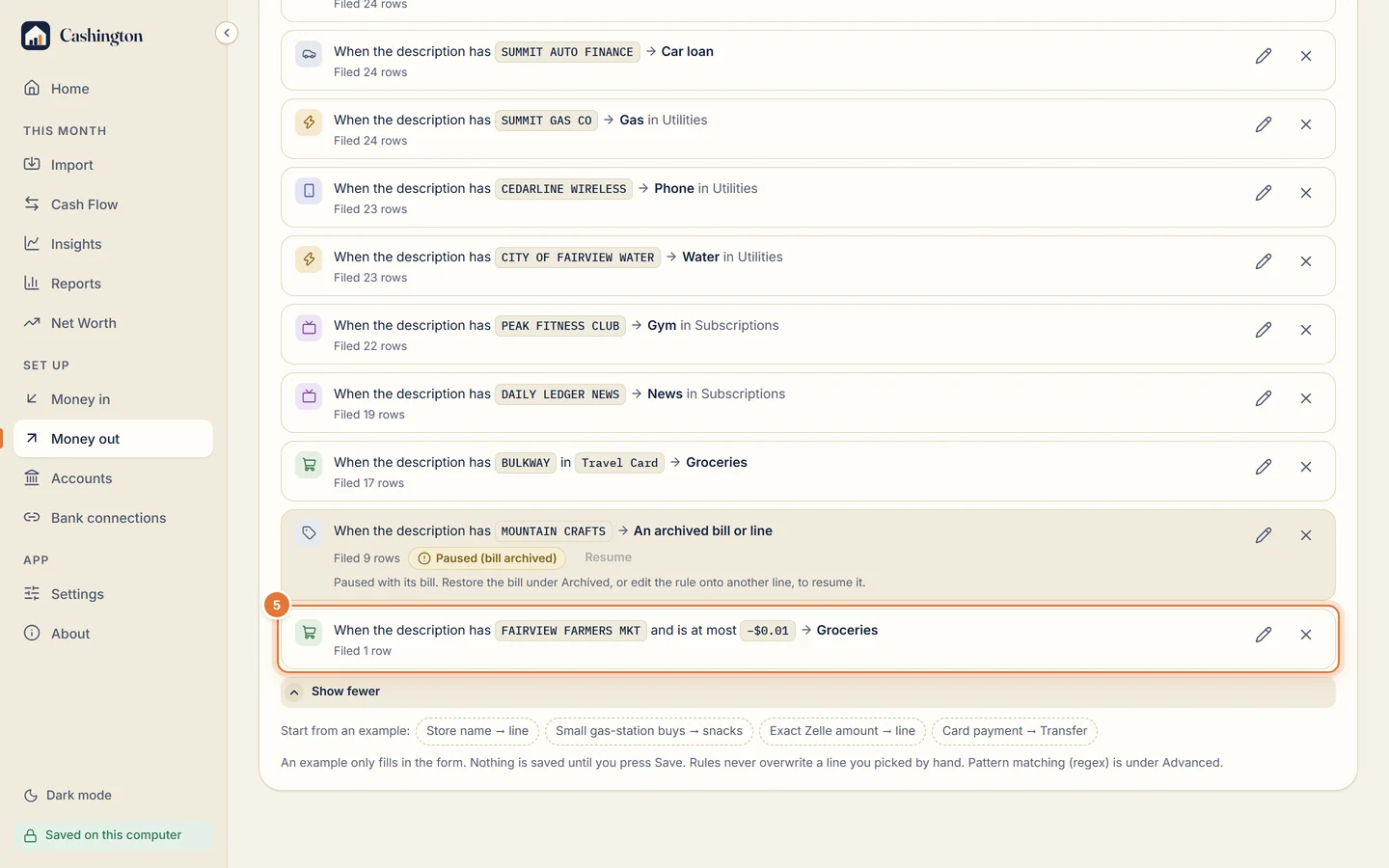
Task: Edit the FAIRVIEW FARMERS MKT rule
Action: point(1264,635)
